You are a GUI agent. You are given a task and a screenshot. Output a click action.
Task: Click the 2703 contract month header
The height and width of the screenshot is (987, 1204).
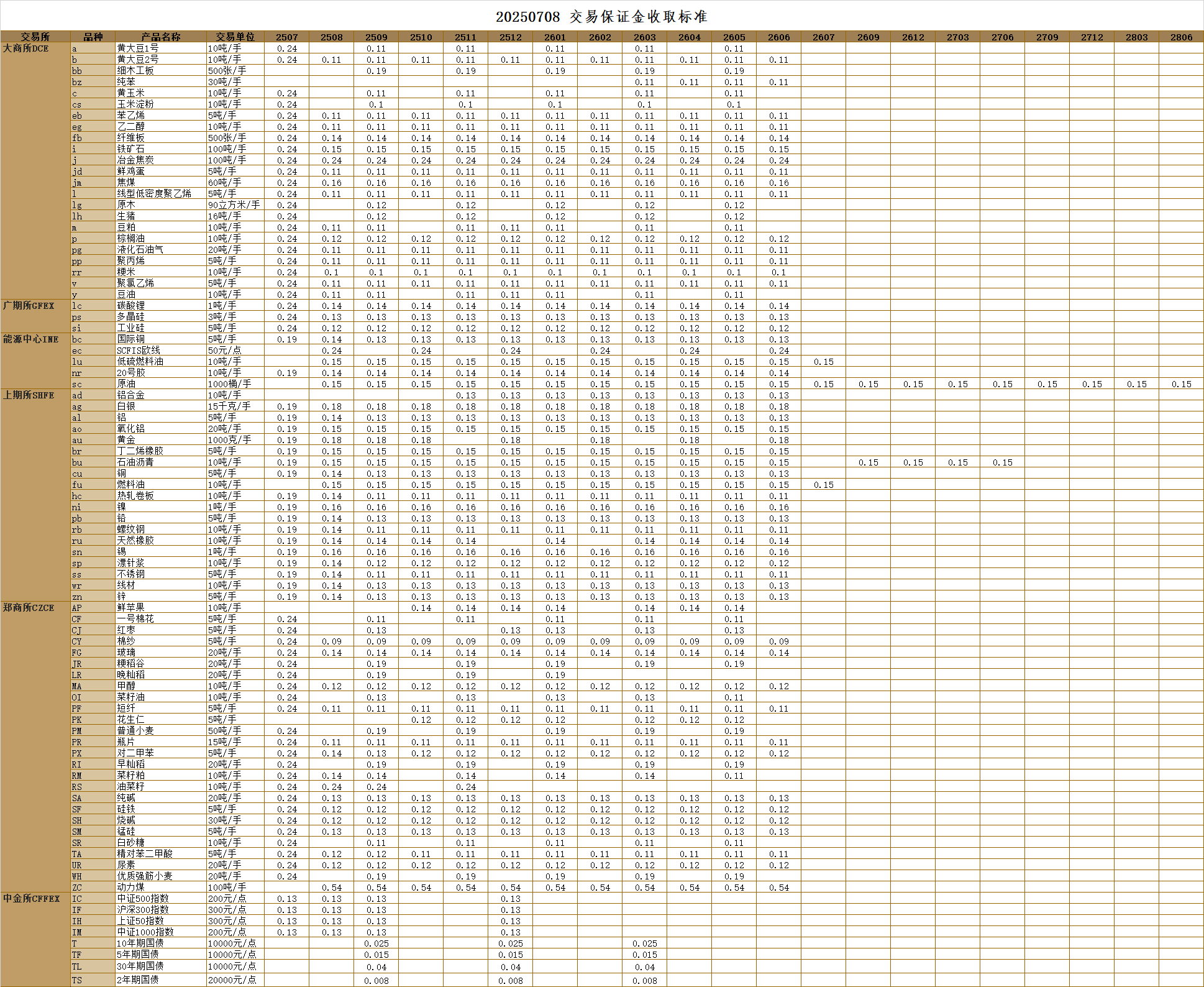[958, 37]
